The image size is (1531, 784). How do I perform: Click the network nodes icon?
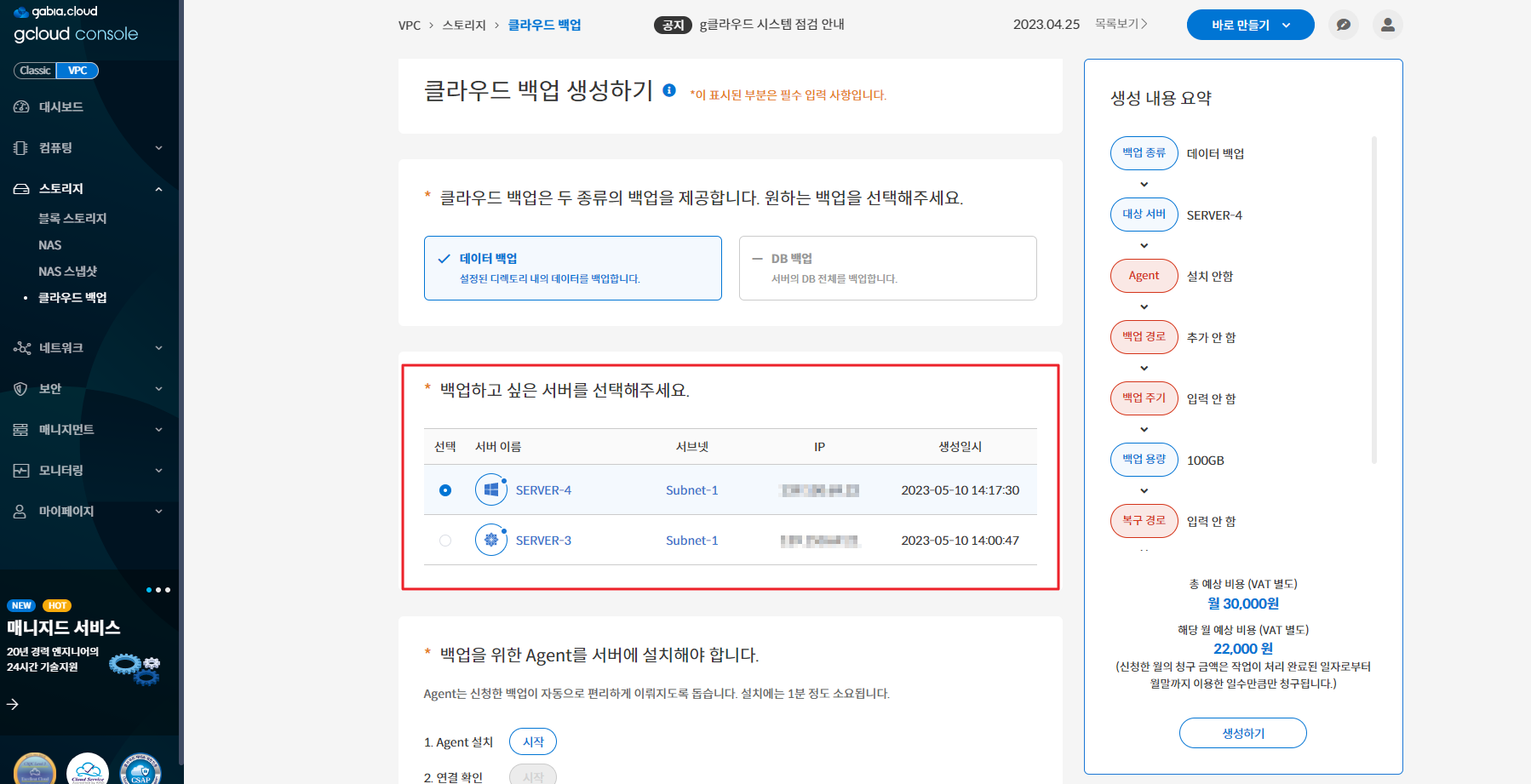[21, 347]
